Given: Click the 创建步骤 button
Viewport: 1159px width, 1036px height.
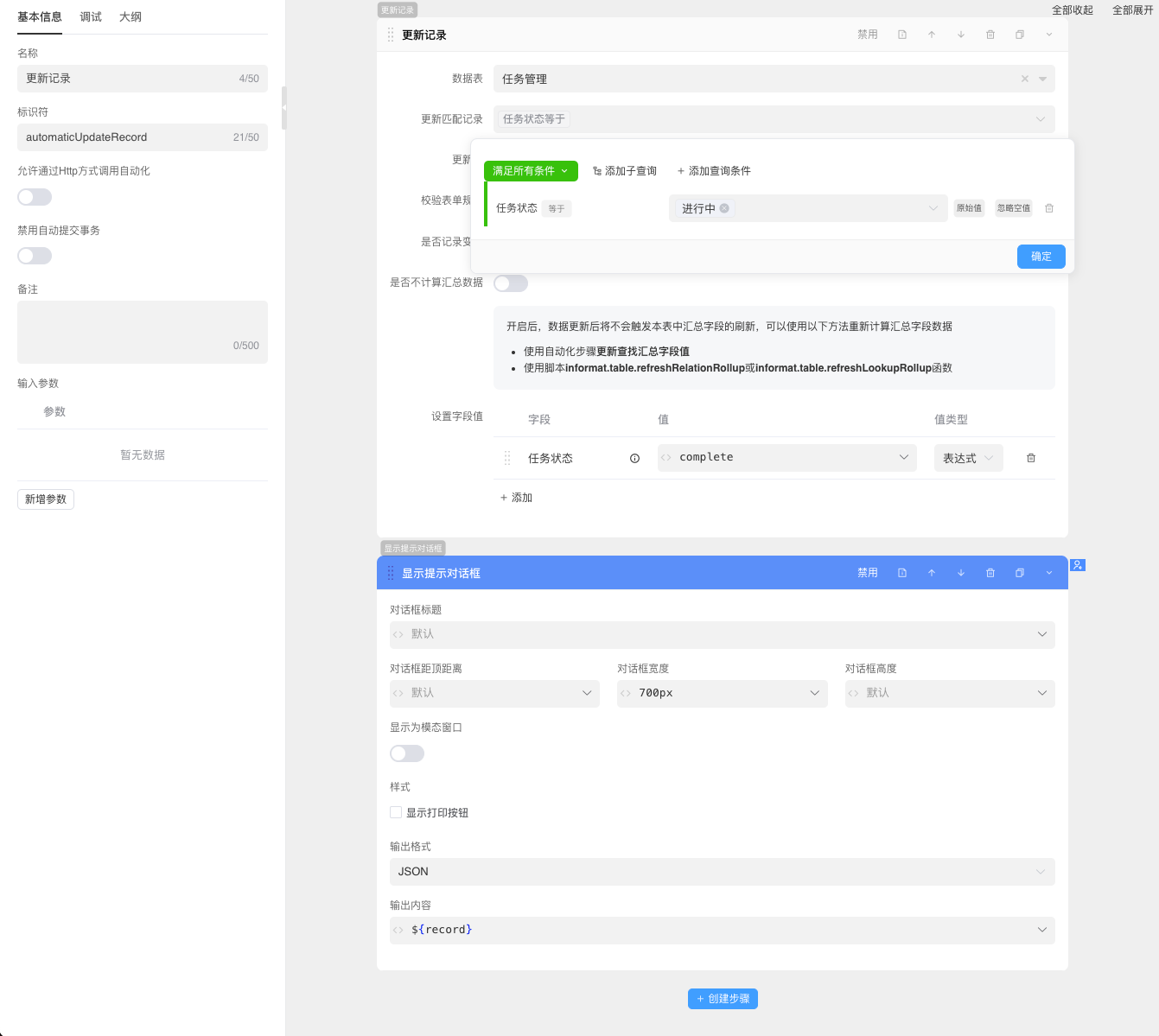Looking at the screenshot, I should (723, 999).
